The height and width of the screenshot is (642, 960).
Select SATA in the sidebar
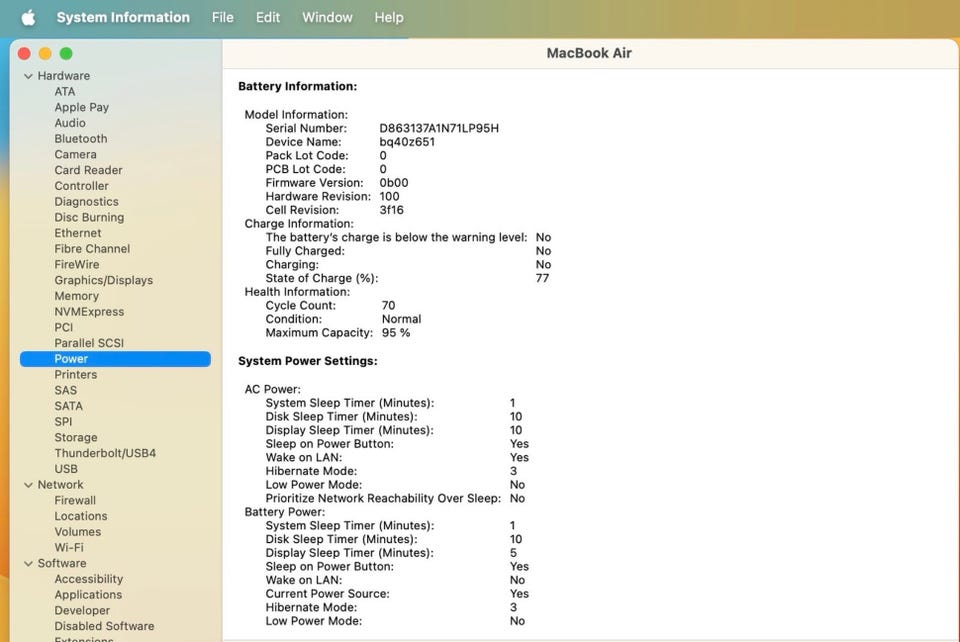pos(69,406)
